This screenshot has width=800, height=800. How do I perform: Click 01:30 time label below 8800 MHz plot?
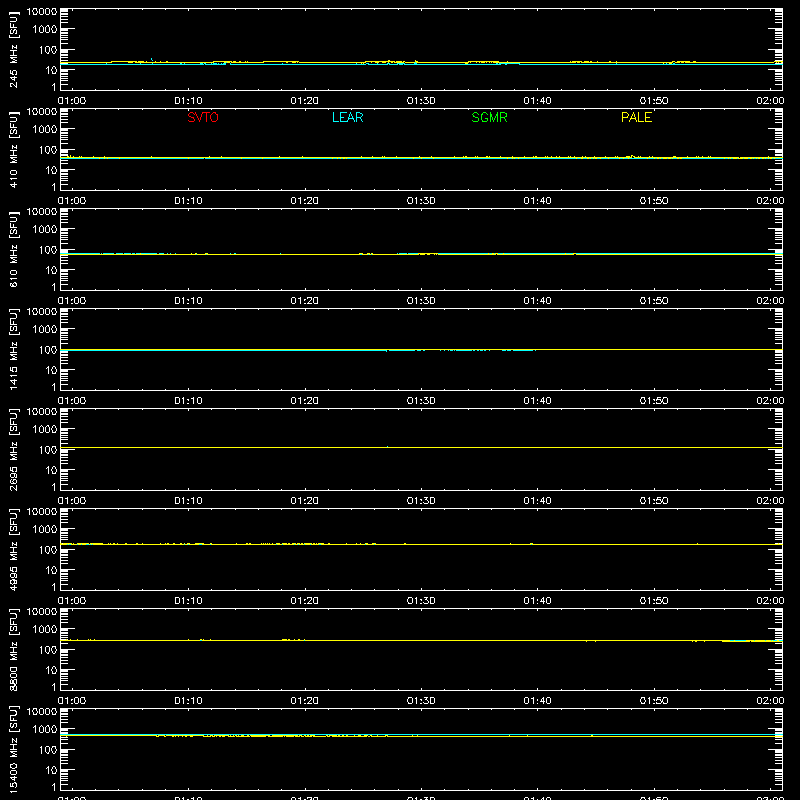tap(421, 701)
